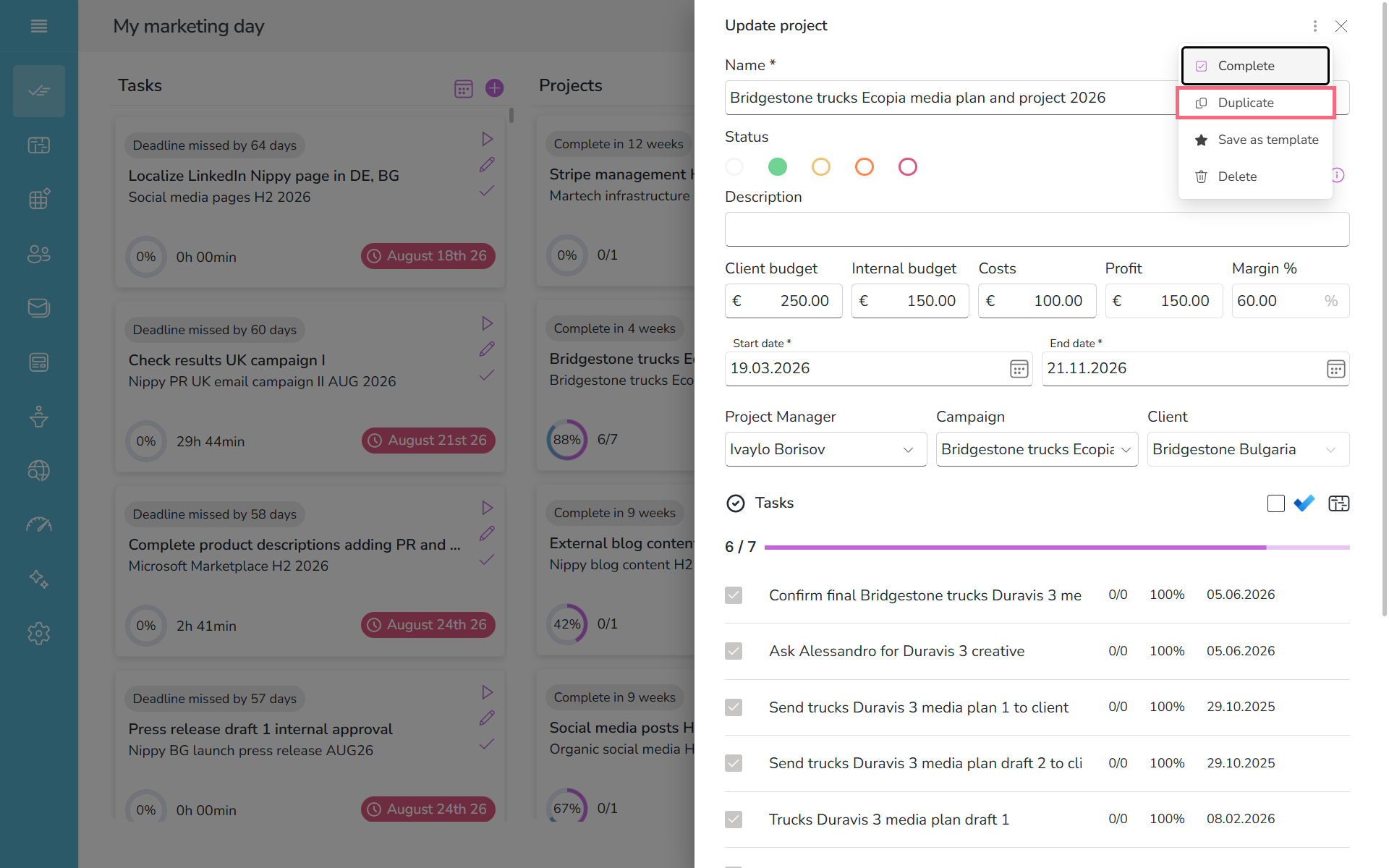
Task: Toggle the select-all tasks checkbox
Action: (1276, 503)
